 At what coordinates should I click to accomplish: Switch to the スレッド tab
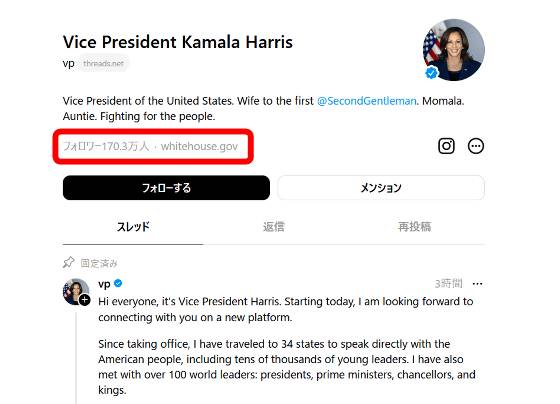(x=133, y=227)
